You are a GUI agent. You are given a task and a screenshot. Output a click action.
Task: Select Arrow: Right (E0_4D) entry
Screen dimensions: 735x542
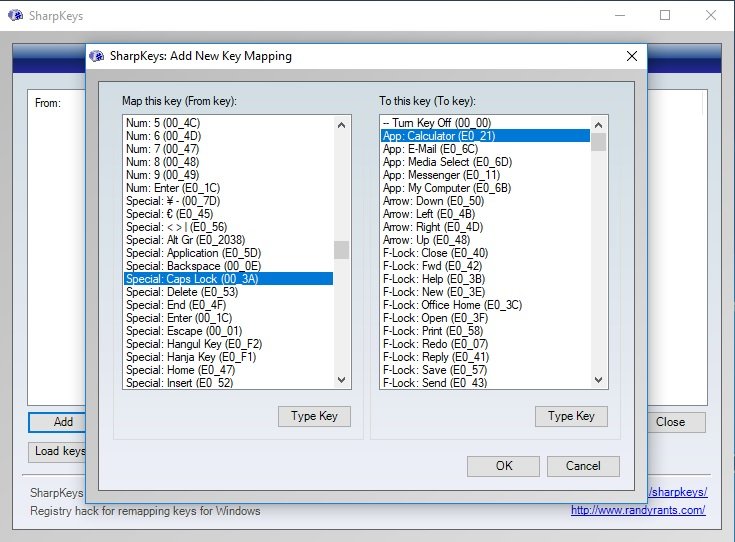pos(485,227)
